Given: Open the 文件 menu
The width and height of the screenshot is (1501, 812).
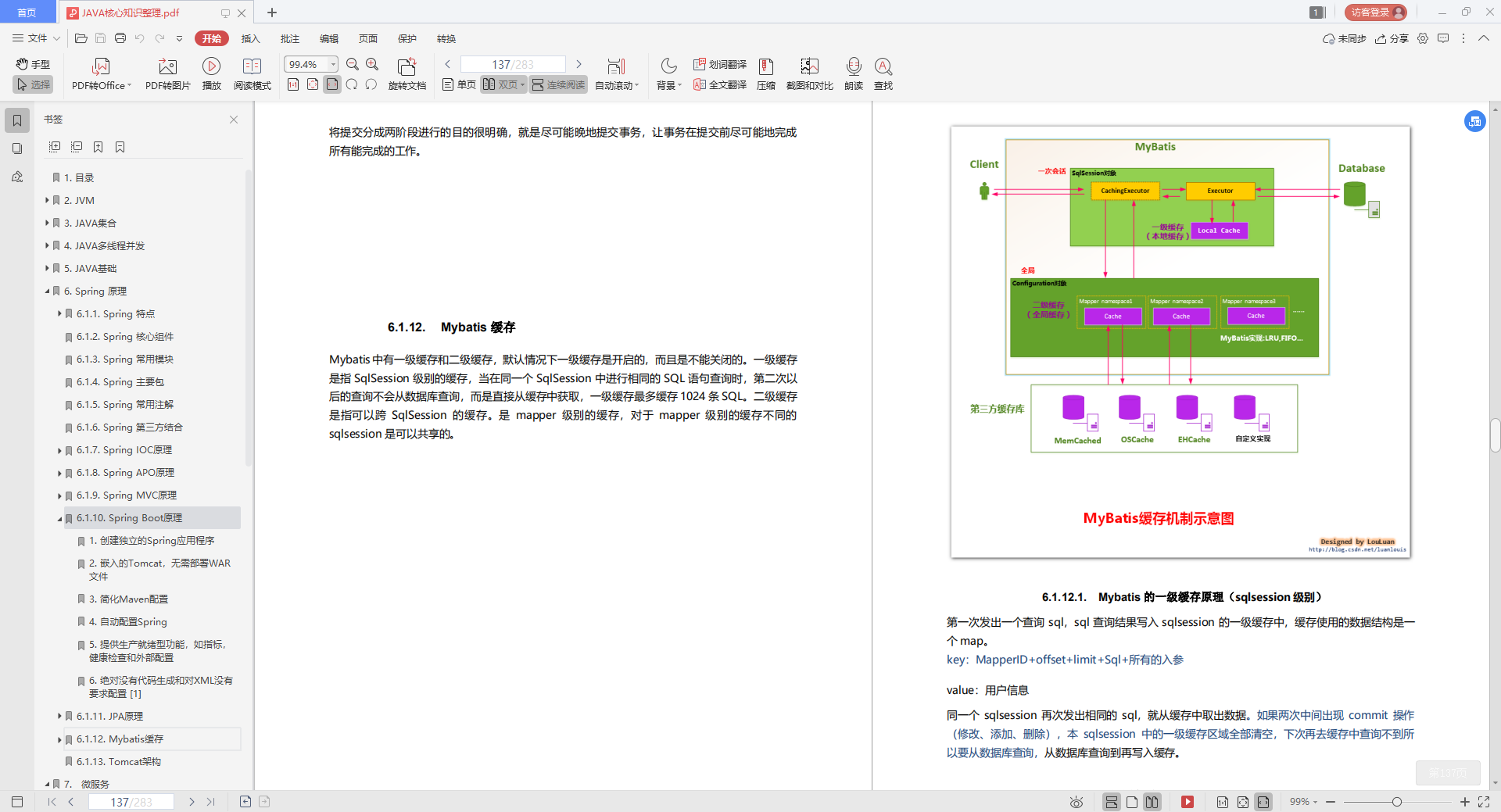Looking at the screenshot, I should pyautogui.click(x=34, y=38).
